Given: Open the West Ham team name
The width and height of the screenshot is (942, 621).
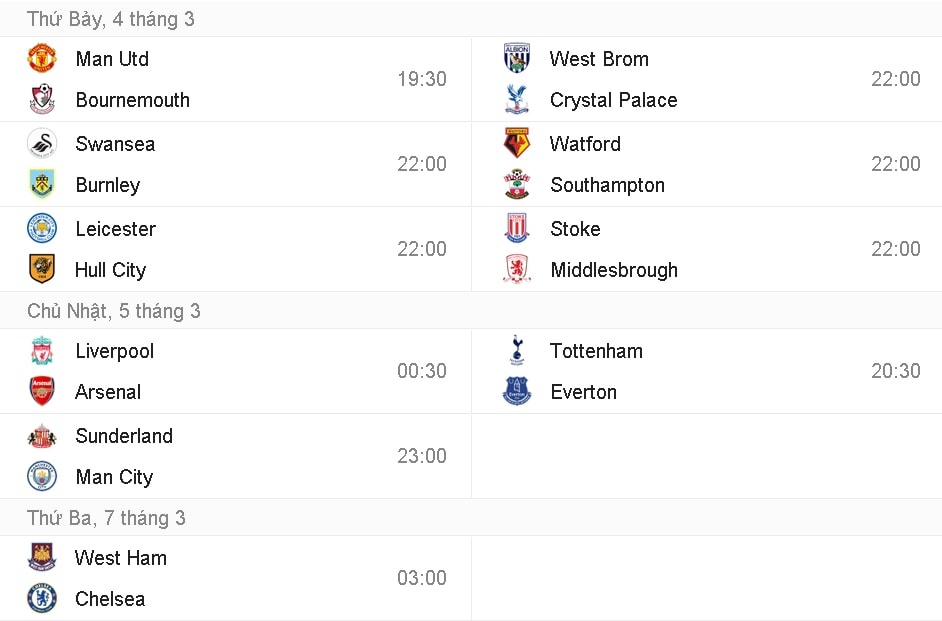Looking at the screenshot, I should [121, 558].
